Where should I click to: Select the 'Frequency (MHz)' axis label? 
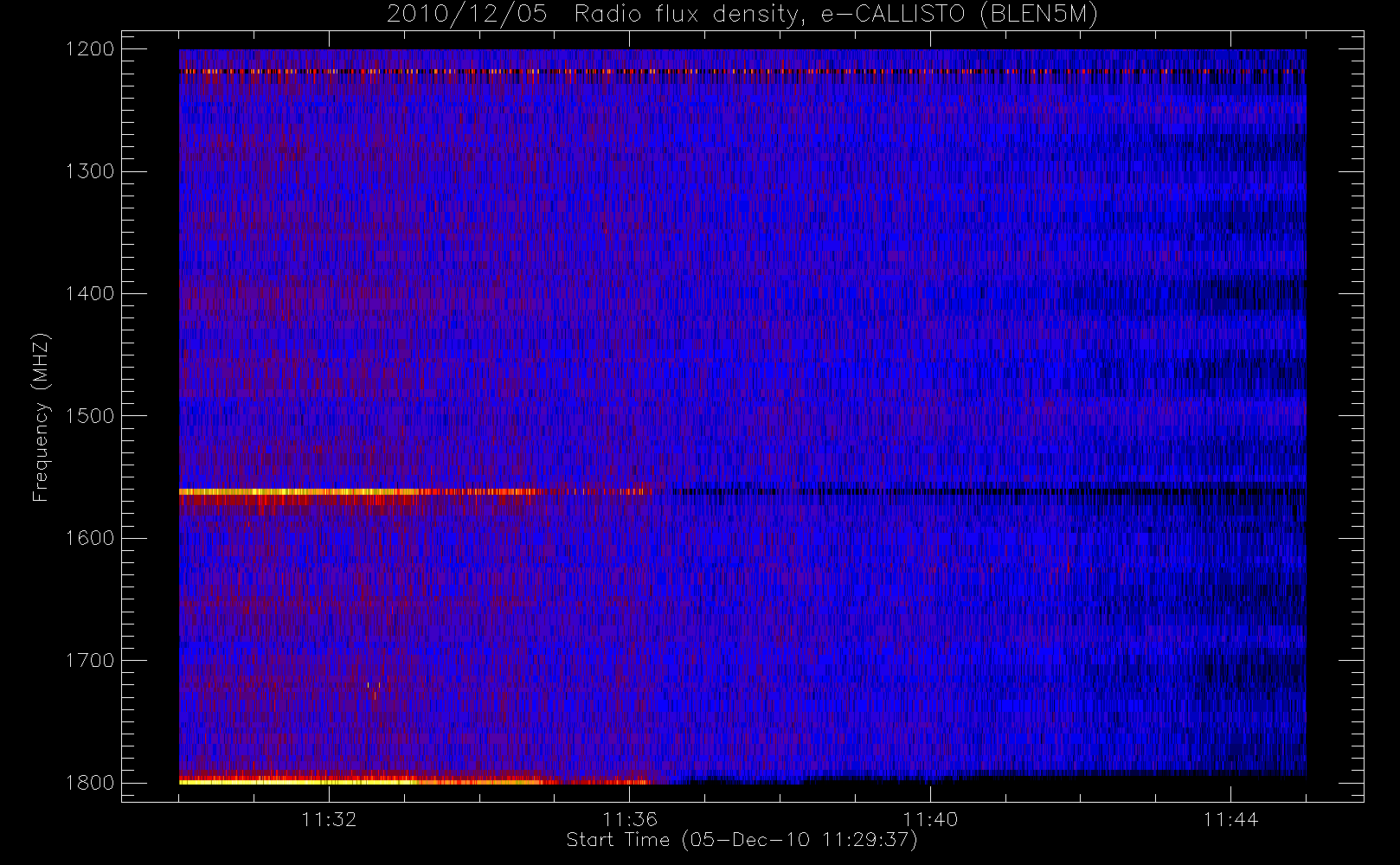41,417
